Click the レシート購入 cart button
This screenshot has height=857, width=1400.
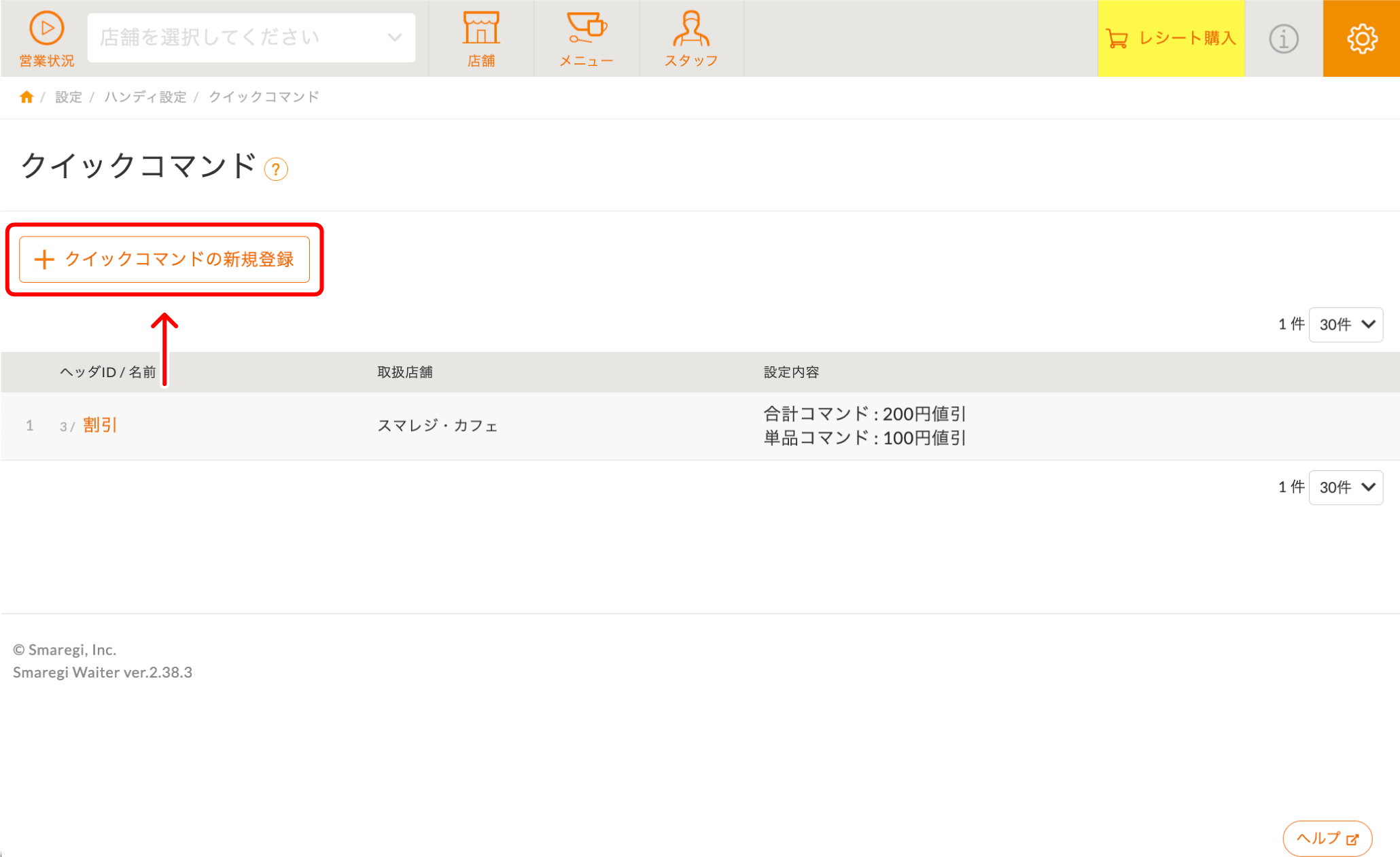click(x=1170, y=39)
